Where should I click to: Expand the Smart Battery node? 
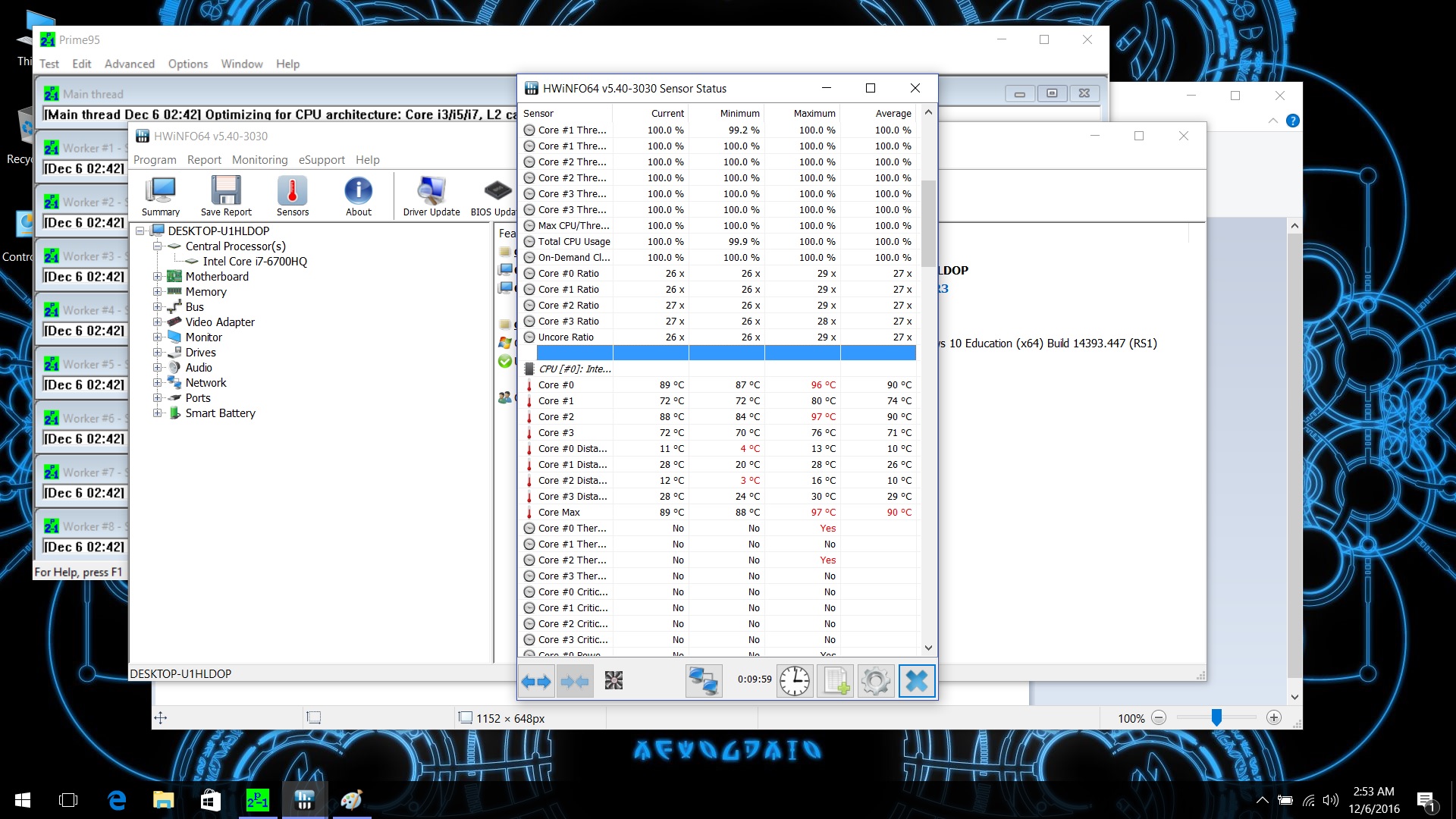157,413
